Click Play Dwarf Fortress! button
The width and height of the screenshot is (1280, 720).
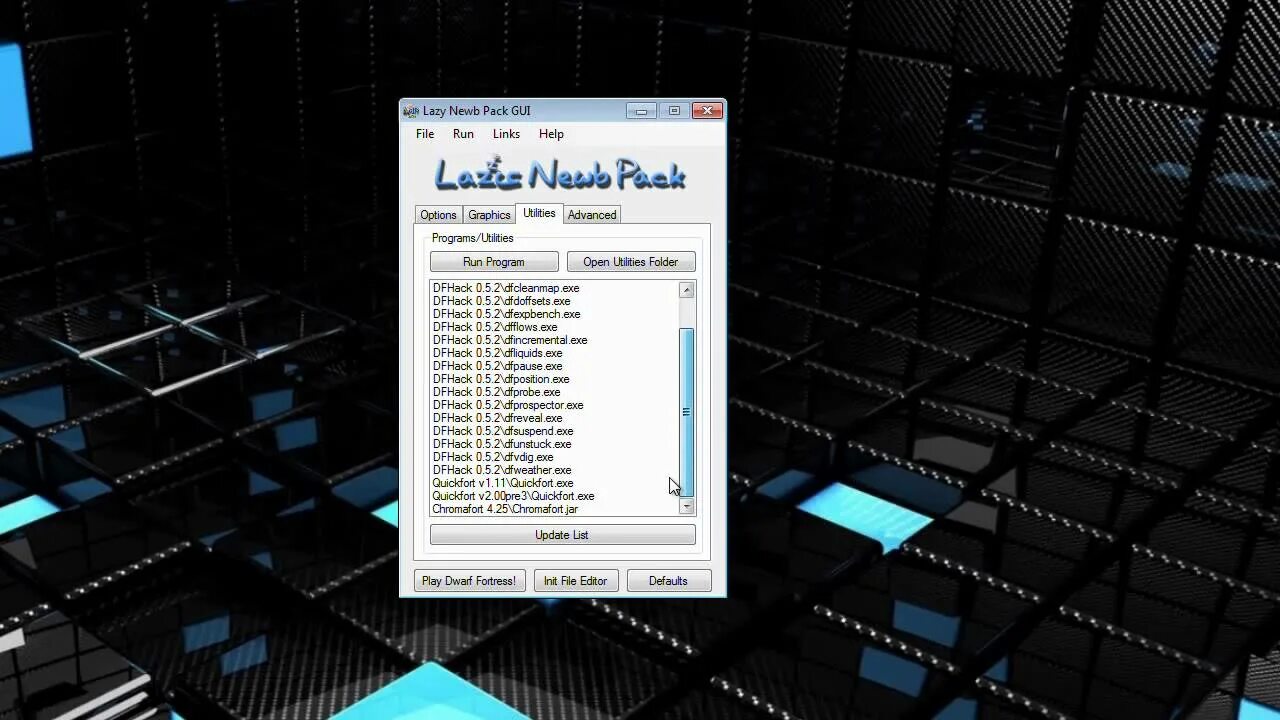469,581
